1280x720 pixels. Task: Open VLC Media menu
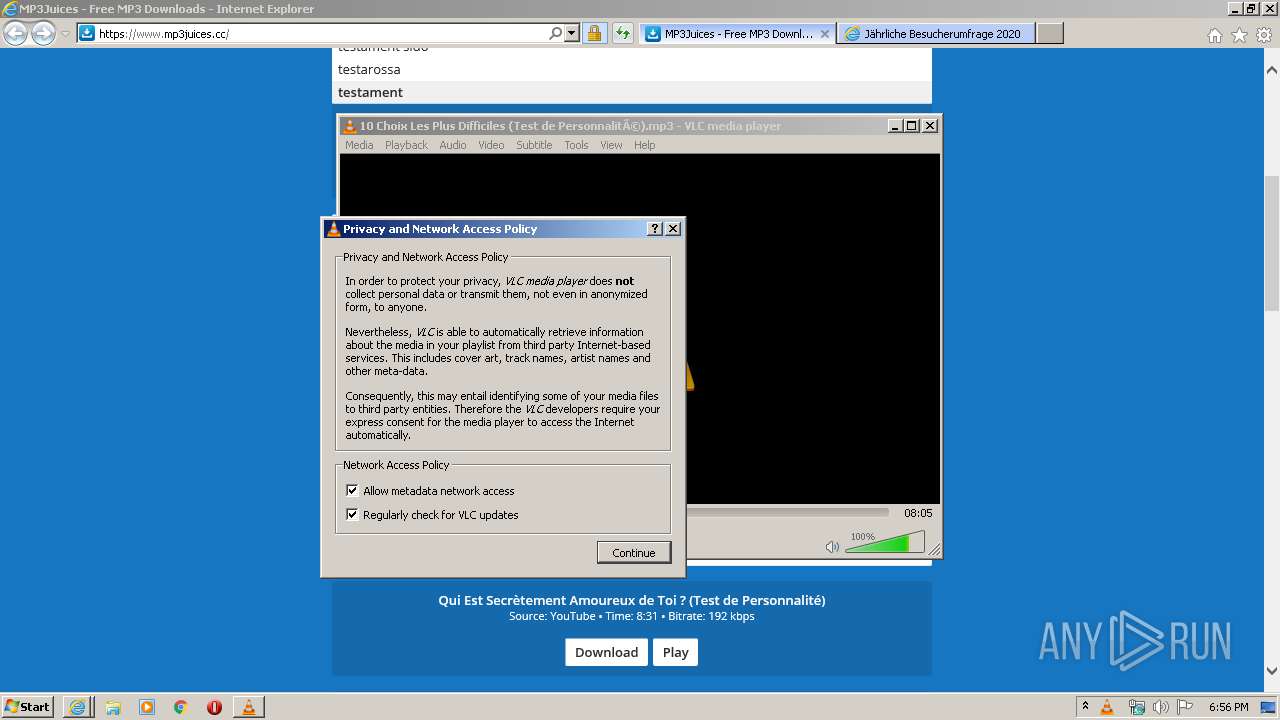(359, 145)
